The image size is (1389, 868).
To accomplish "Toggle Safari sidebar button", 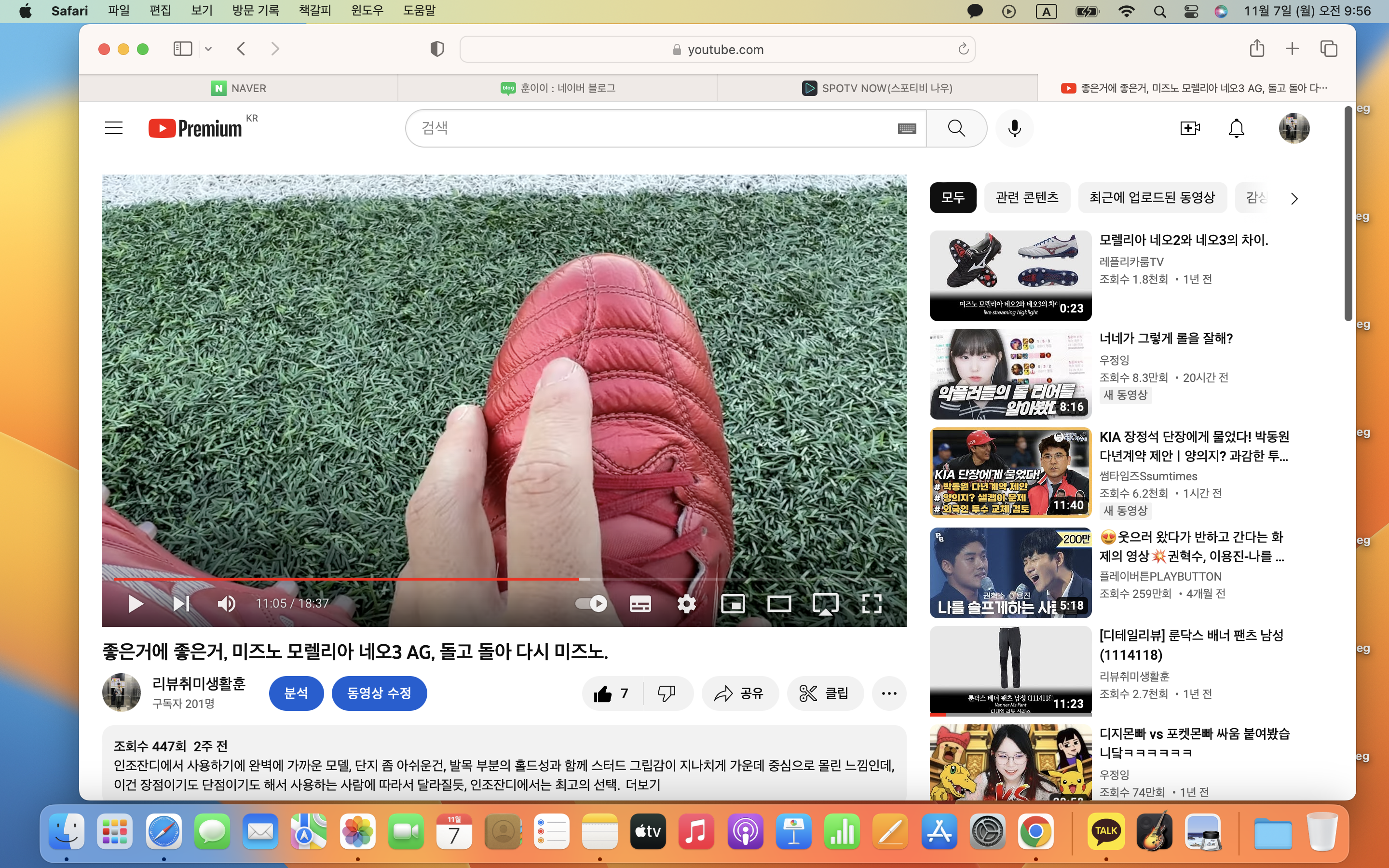I will click(182, 49).
